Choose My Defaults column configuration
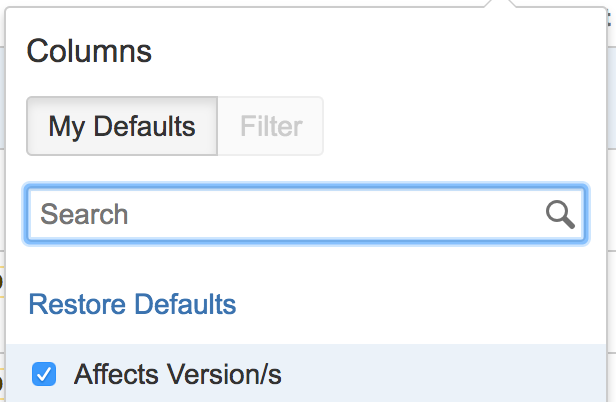This screenshot has height=402, width=616. point(122,126)
